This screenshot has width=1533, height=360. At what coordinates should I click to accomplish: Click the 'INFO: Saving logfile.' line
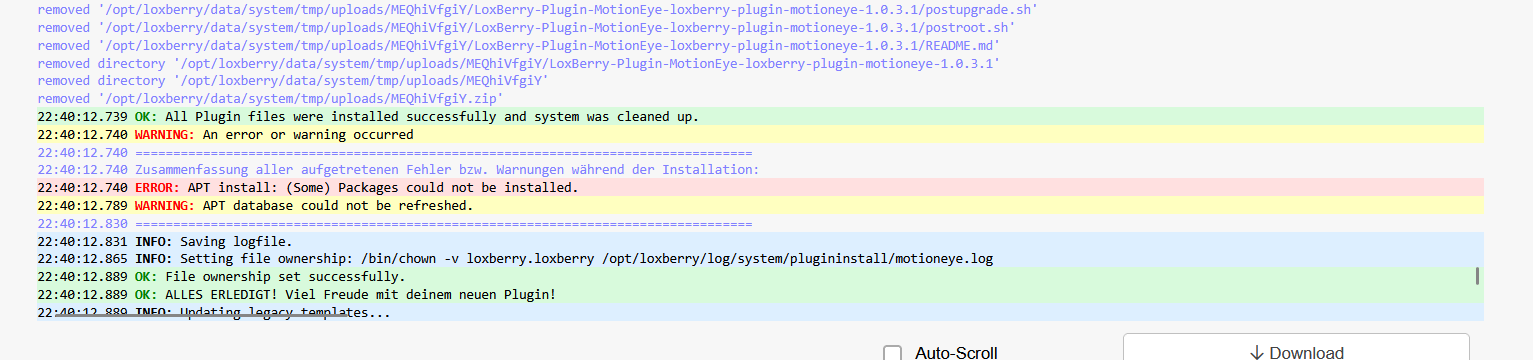pos(760,241)
